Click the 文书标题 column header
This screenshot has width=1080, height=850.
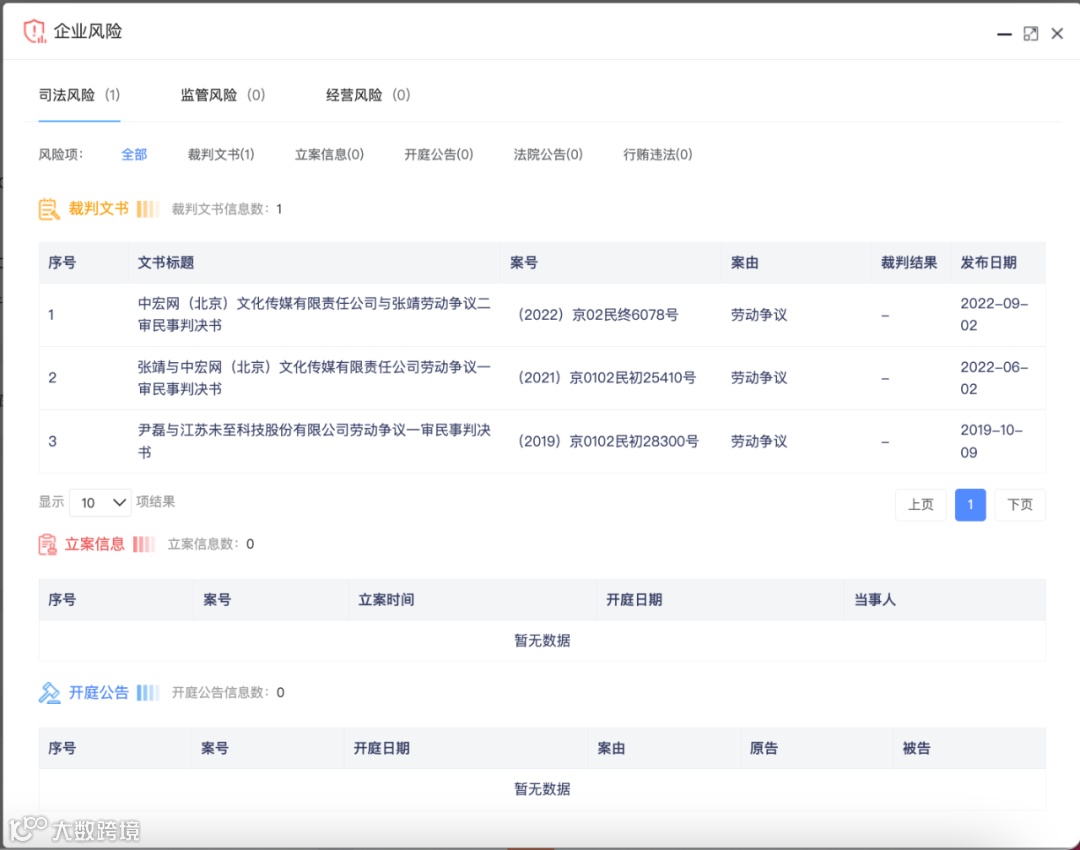[x=166, y=262]
